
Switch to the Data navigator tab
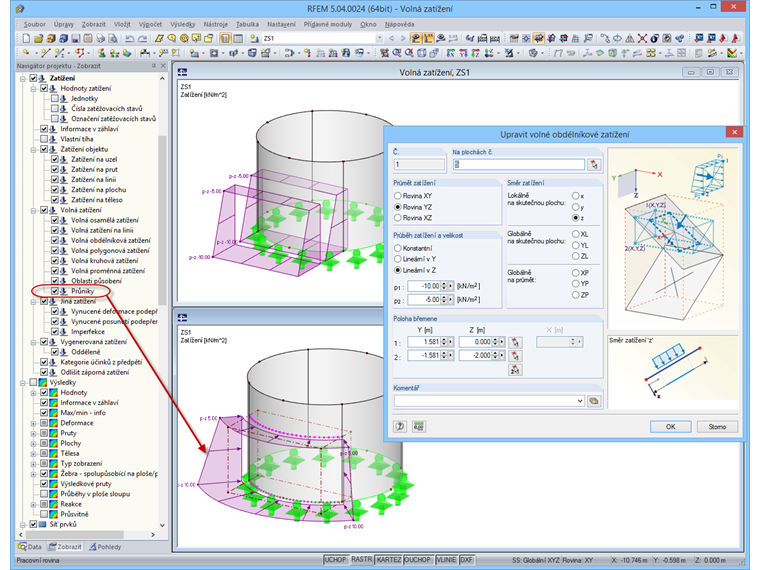pyautogui.click(x=30, y=547)
